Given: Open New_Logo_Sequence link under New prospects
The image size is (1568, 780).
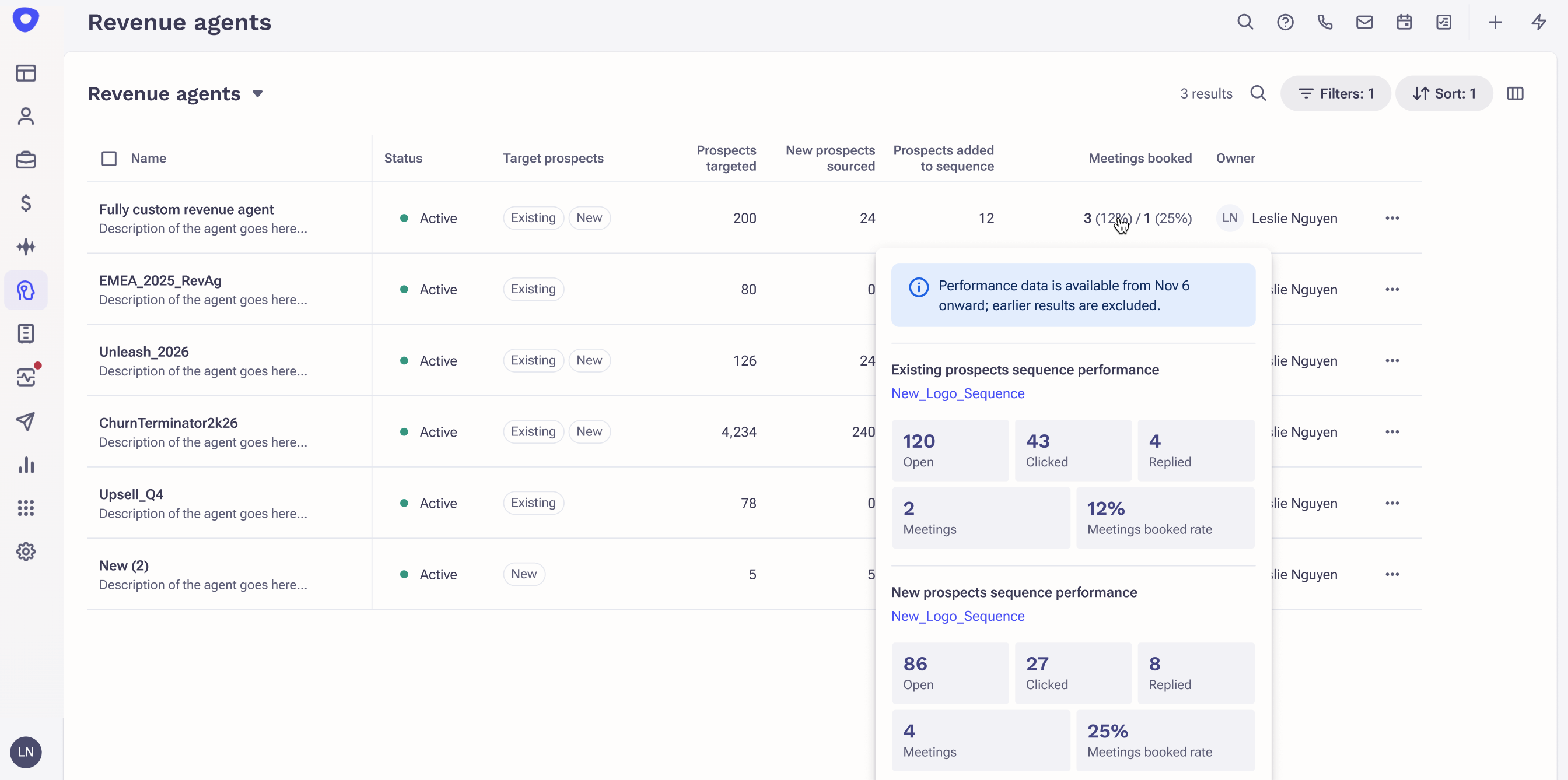Looking at the screenshot, I should [957, 616].
